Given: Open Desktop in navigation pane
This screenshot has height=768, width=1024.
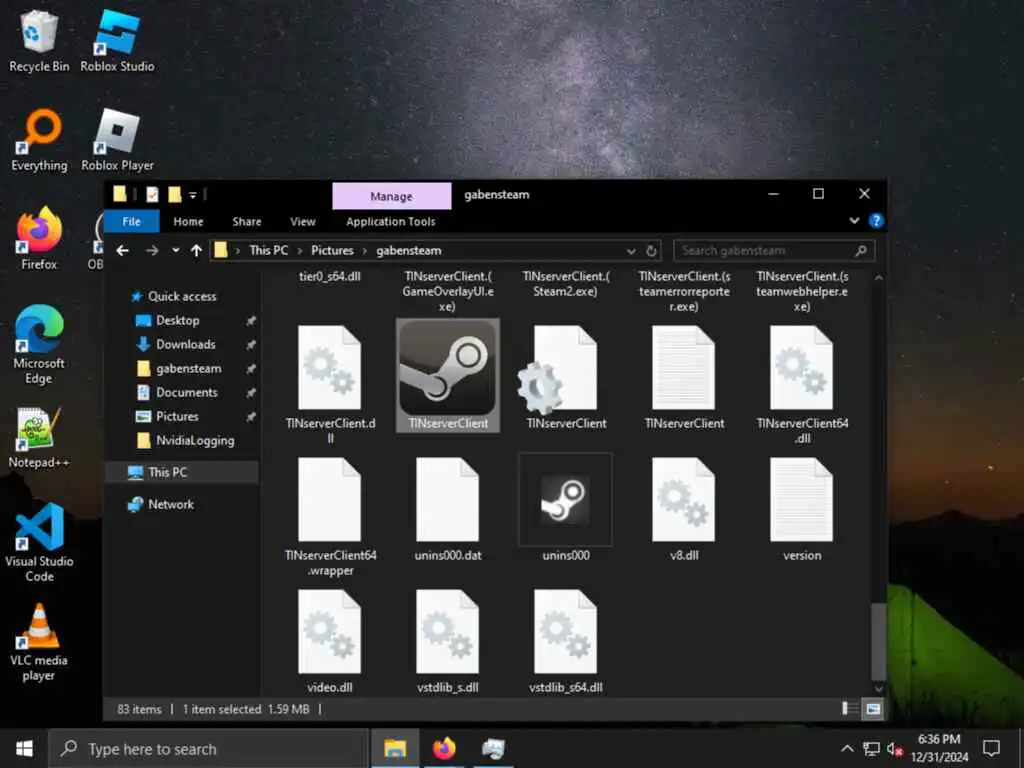Looking at the screenshot, I should tap(178, 321).
